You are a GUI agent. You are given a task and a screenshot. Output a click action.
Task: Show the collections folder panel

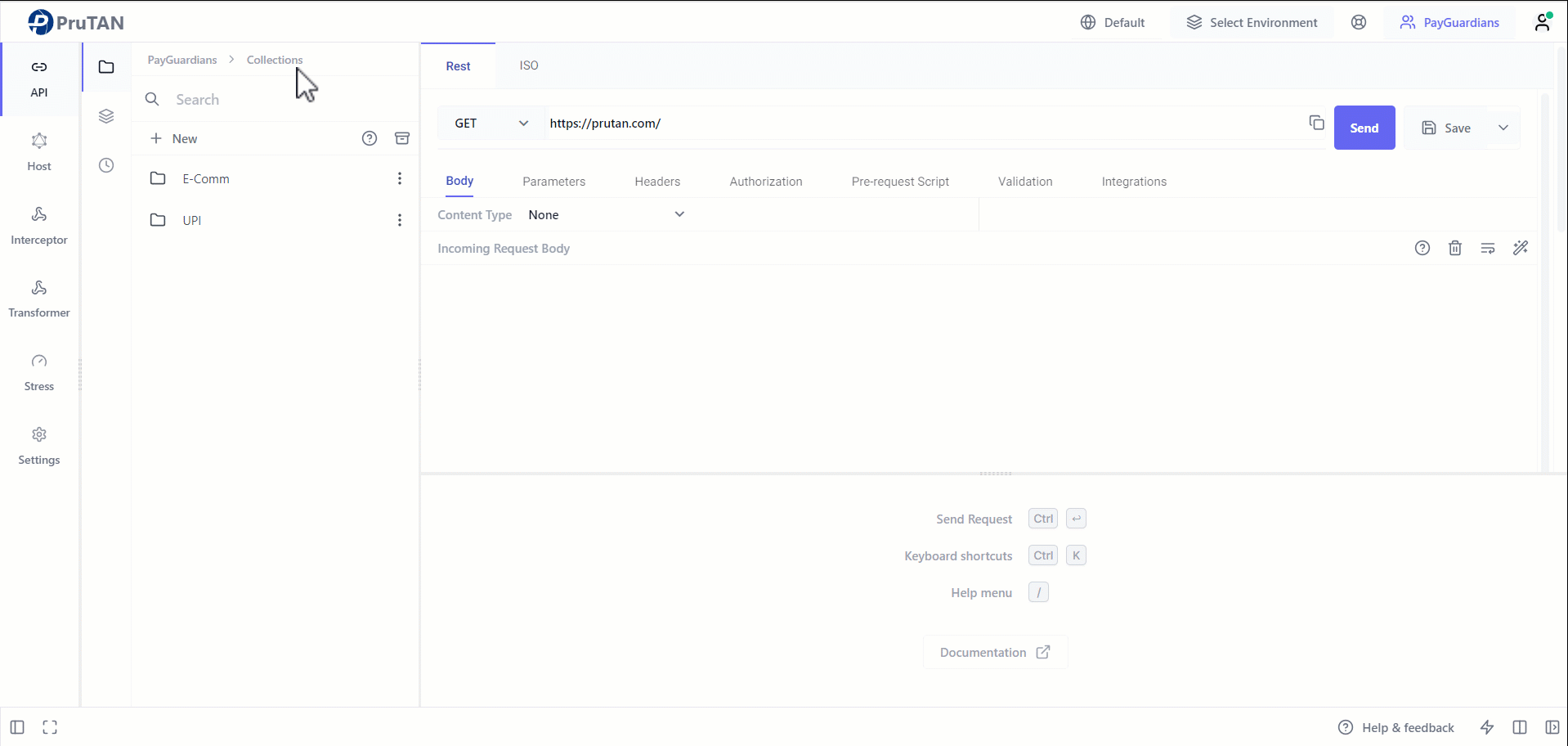point(106,67)
